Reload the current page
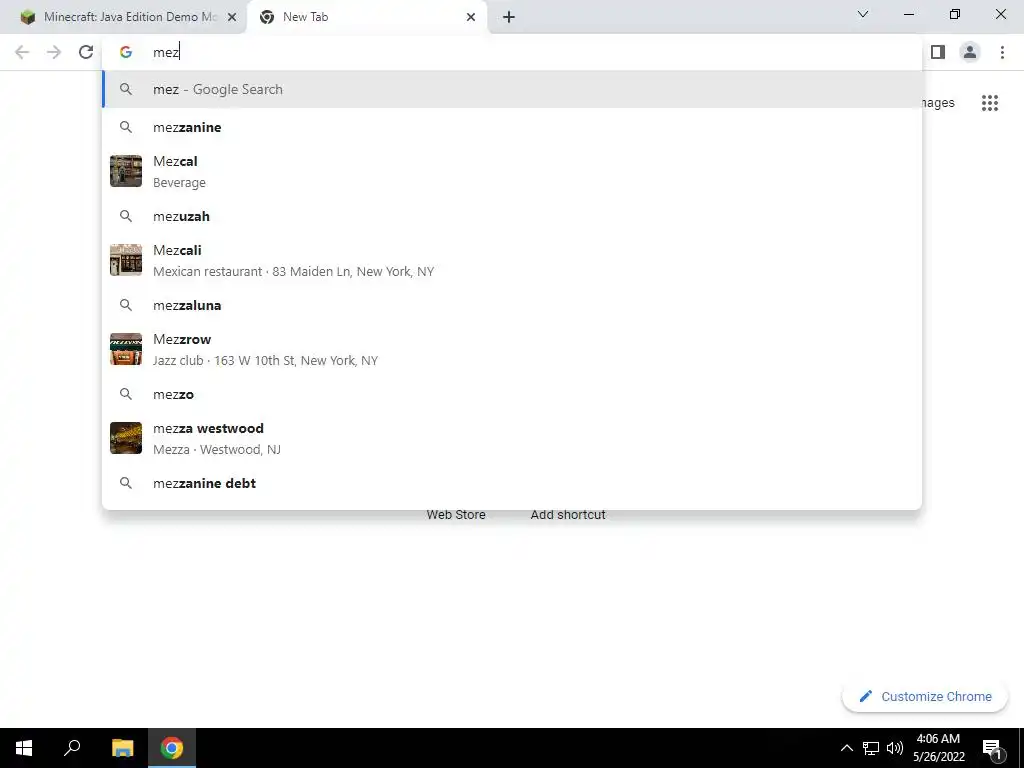The image size is (1024, 768). 86,52
